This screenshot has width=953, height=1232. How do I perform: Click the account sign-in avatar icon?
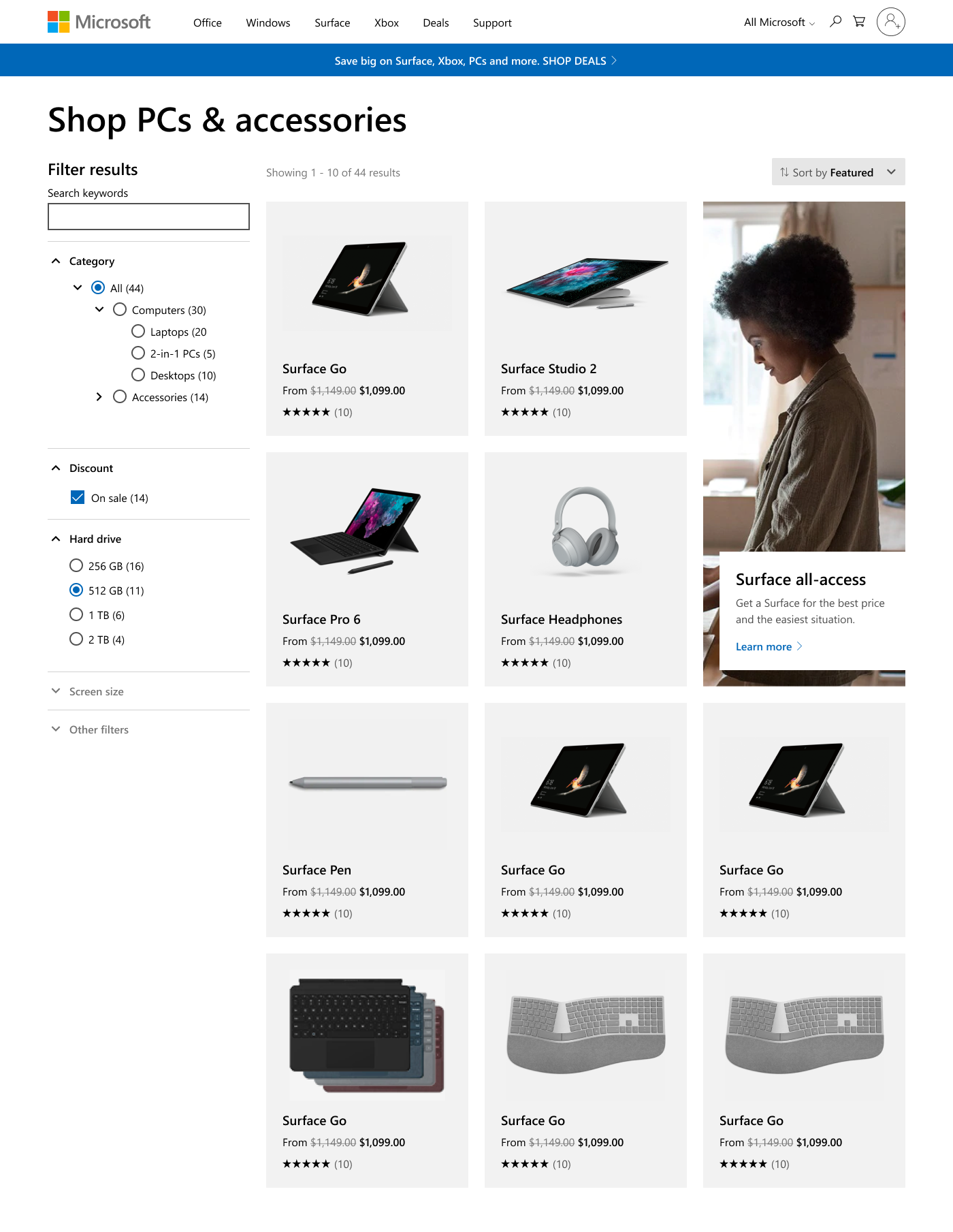[x=890, y=22]
